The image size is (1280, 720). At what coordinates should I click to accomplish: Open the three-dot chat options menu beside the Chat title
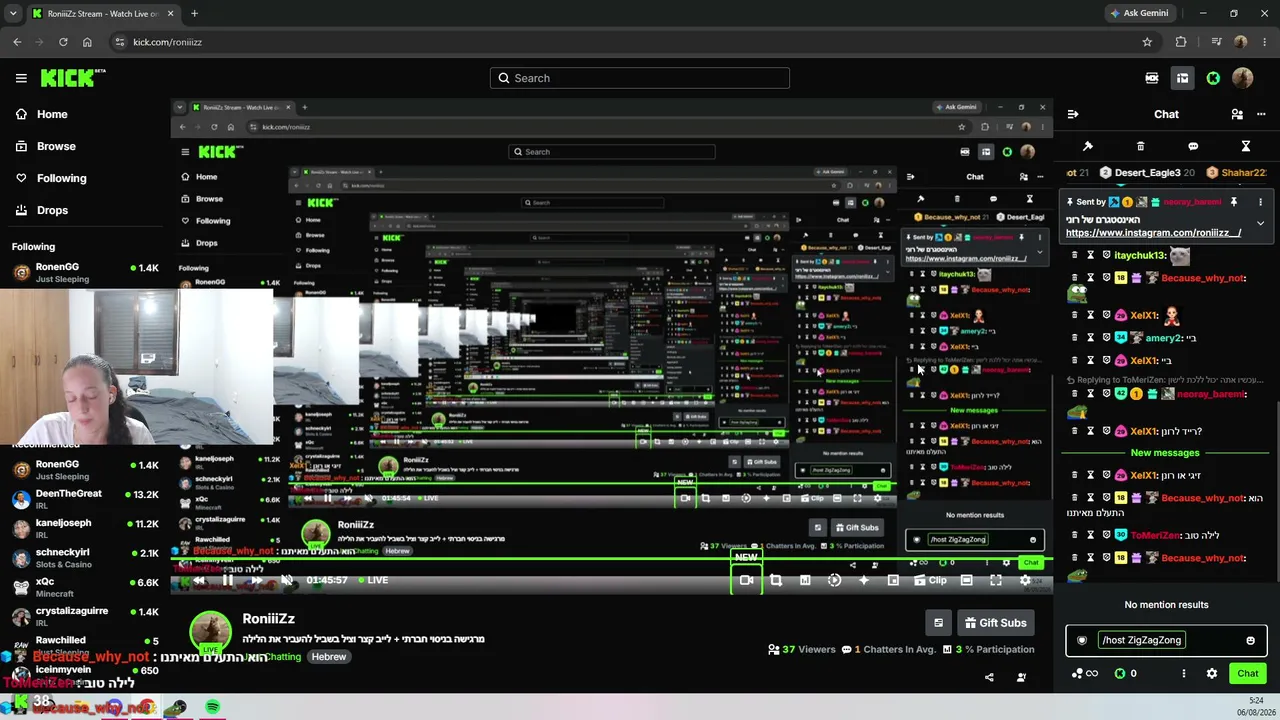point(1260,114)
